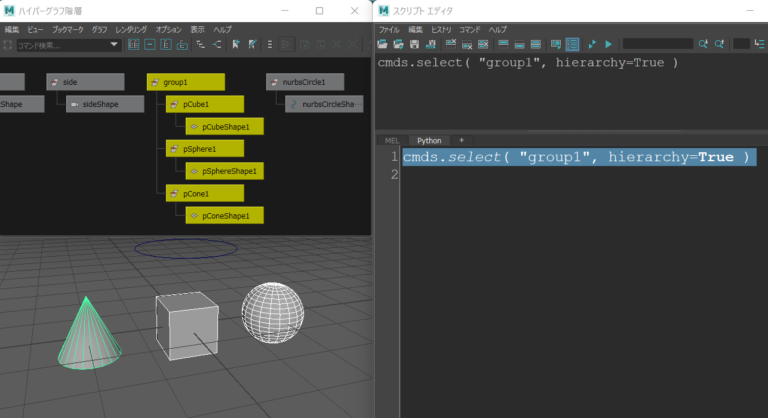This screenshot has height=418, width=768.
Task: Switch to the MEL tab
Action: tap(392, 141)
